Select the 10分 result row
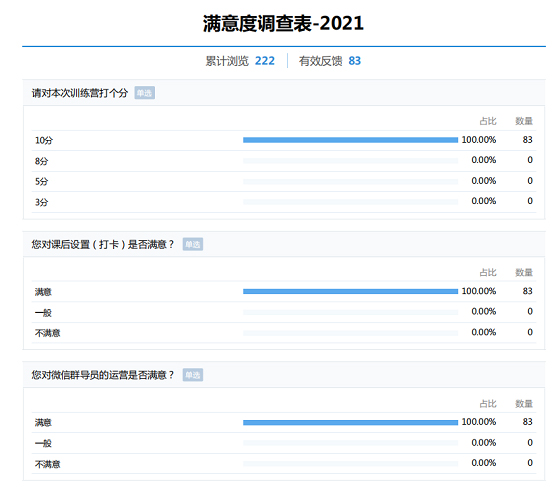The width and height of the screenshot is (560, 490). 284,140
